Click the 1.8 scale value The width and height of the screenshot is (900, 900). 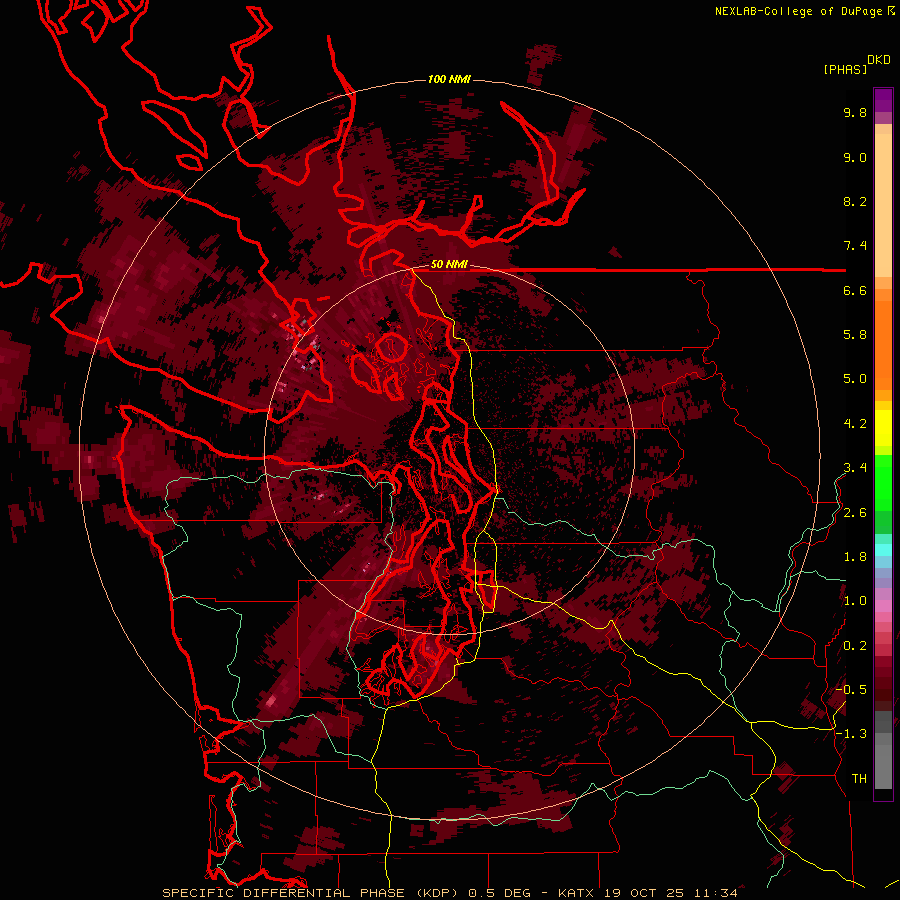coord(855,557)
